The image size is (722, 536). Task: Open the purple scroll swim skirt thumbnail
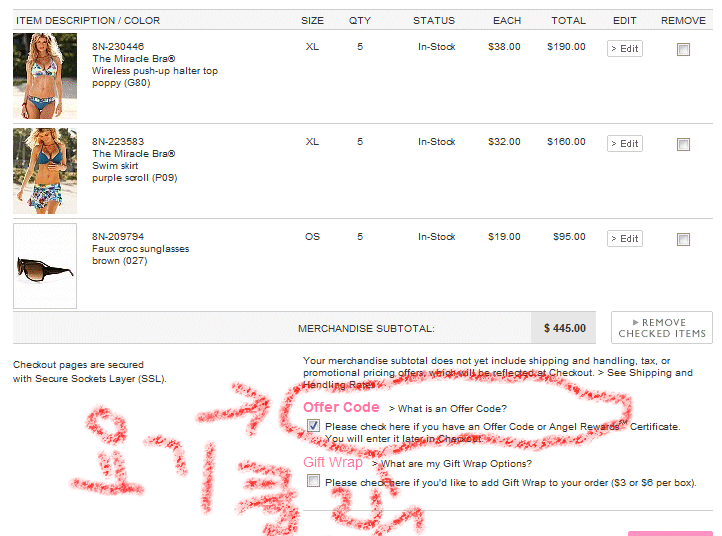(x=45, y=171)
